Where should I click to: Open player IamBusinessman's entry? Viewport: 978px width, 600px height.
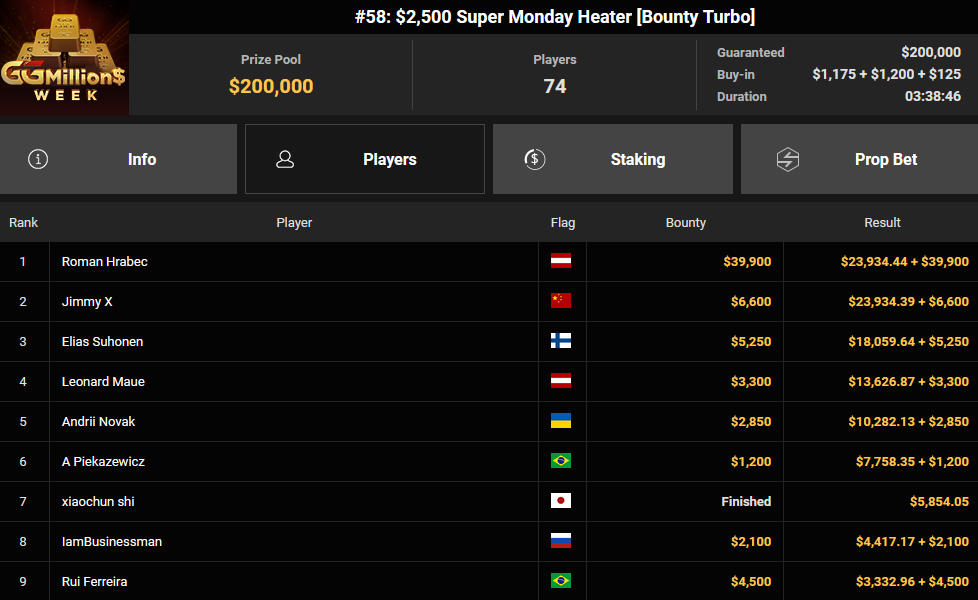click(489, 541)
